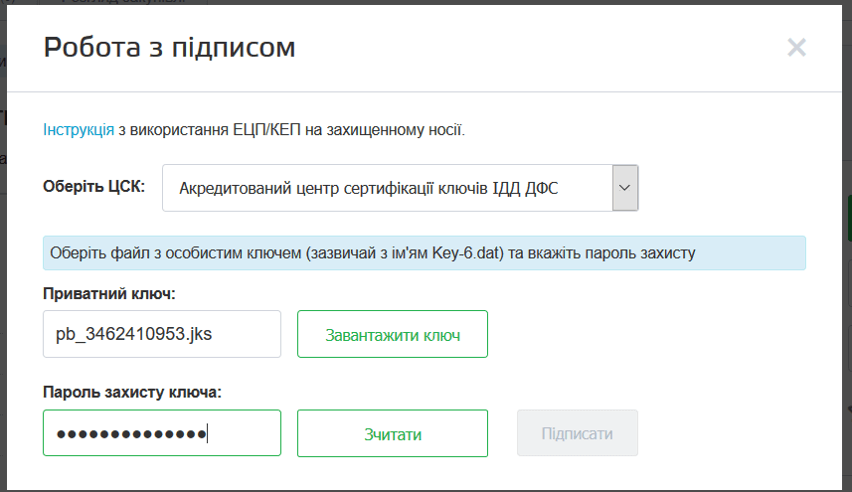Click the Оберіть ЦСК label
The width and height of the screenshot is (852, 492).
pos(94,187)
